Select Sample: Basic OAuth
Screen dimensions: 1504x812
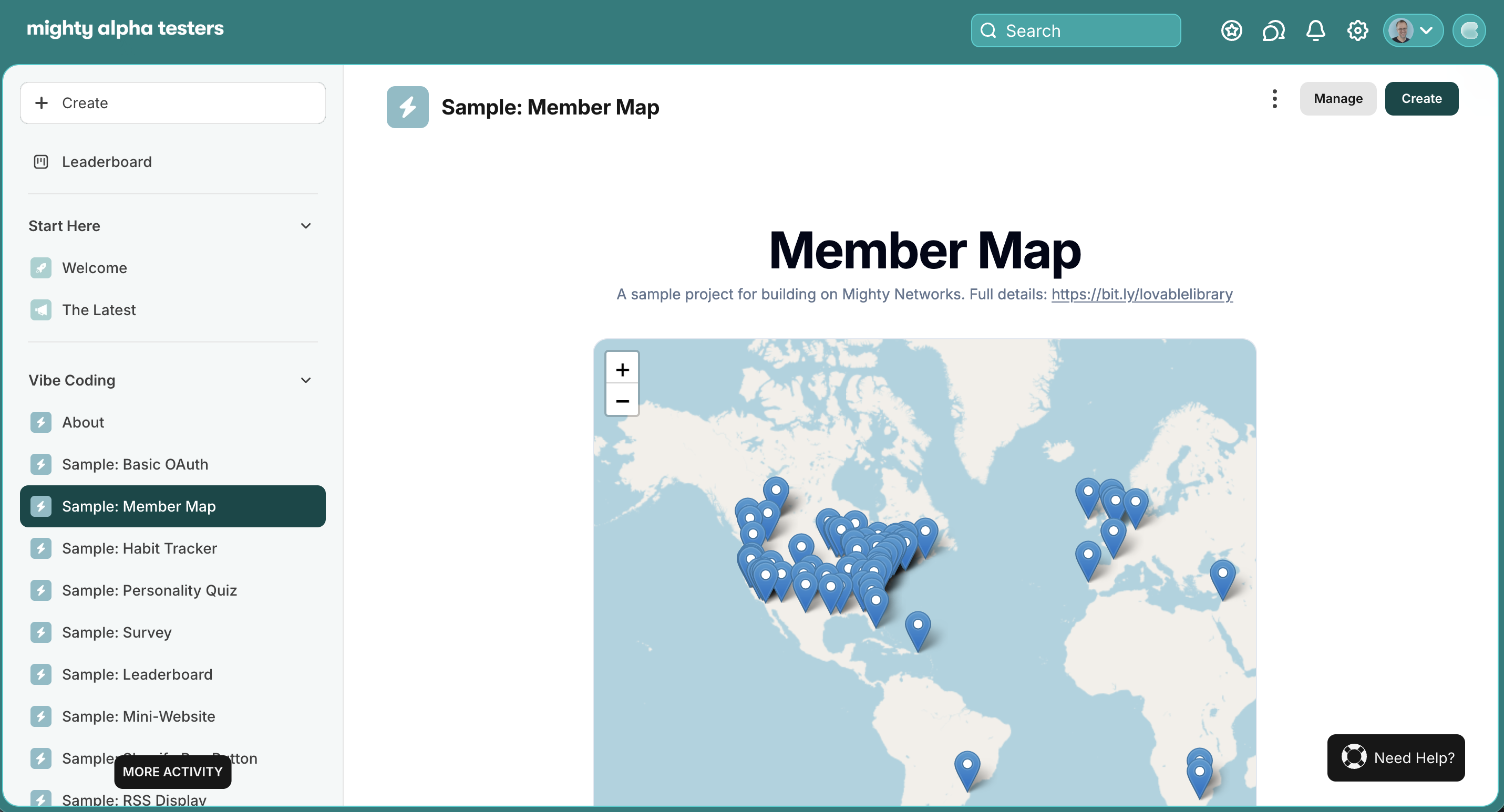coord(173,464)
